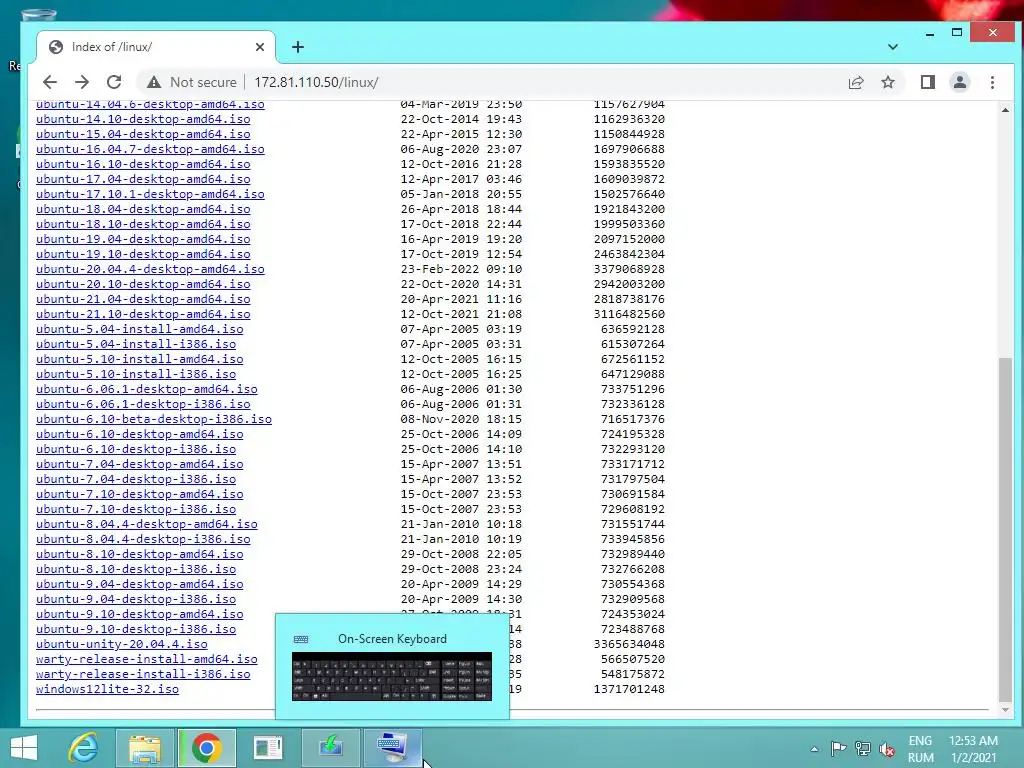Download ubuntu-6.10-beta-desktop-i386.iso
This screenshot has height=768, width=1024.
click(x=153, y=420)
